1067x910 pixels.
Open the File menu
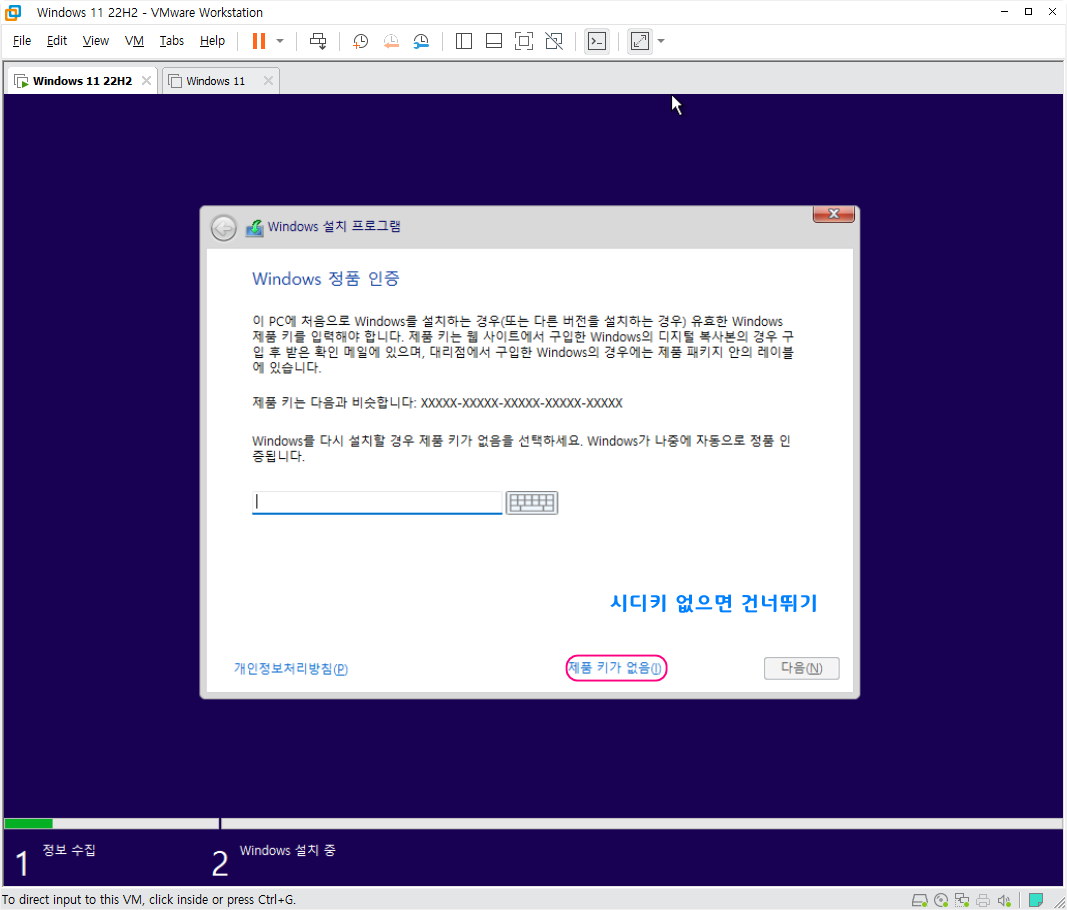click(22, 41)
